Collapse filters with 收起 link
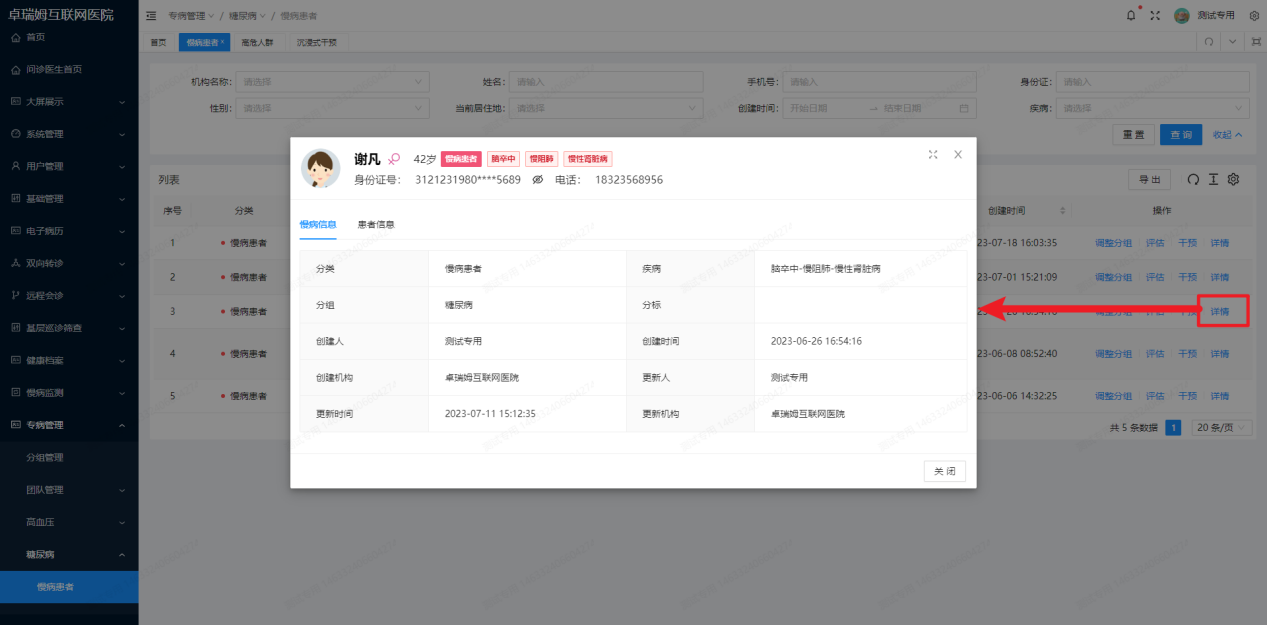1267x625 pixels. pos(1227,134)
